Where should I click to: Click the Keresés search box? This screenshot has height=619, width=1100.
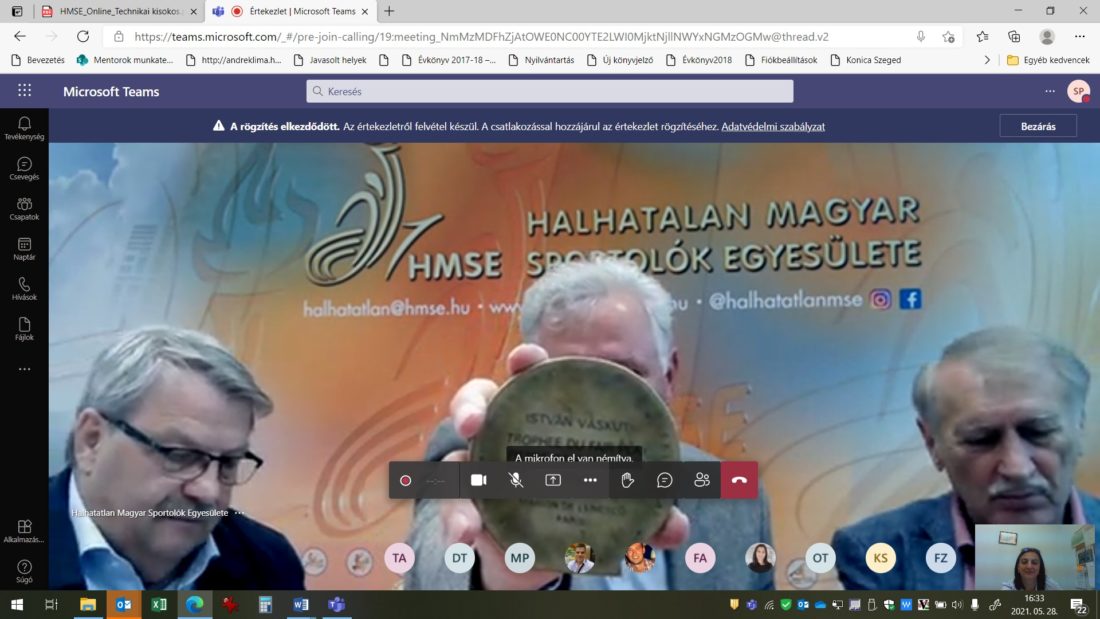point(549,91)
